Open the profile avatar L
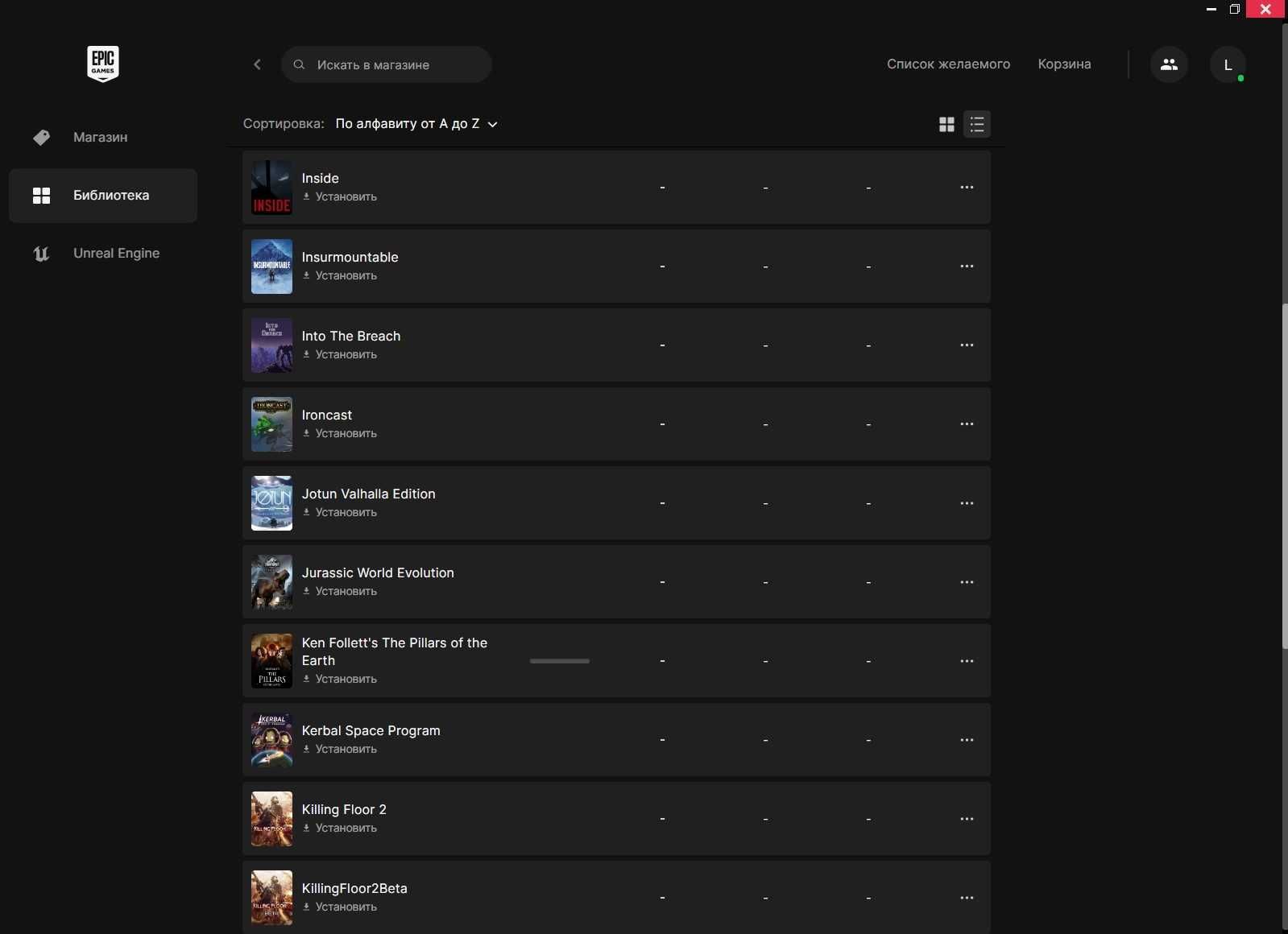This screenshot has height=934, width=1288. pyautogui.click(x=1228, y=64)
